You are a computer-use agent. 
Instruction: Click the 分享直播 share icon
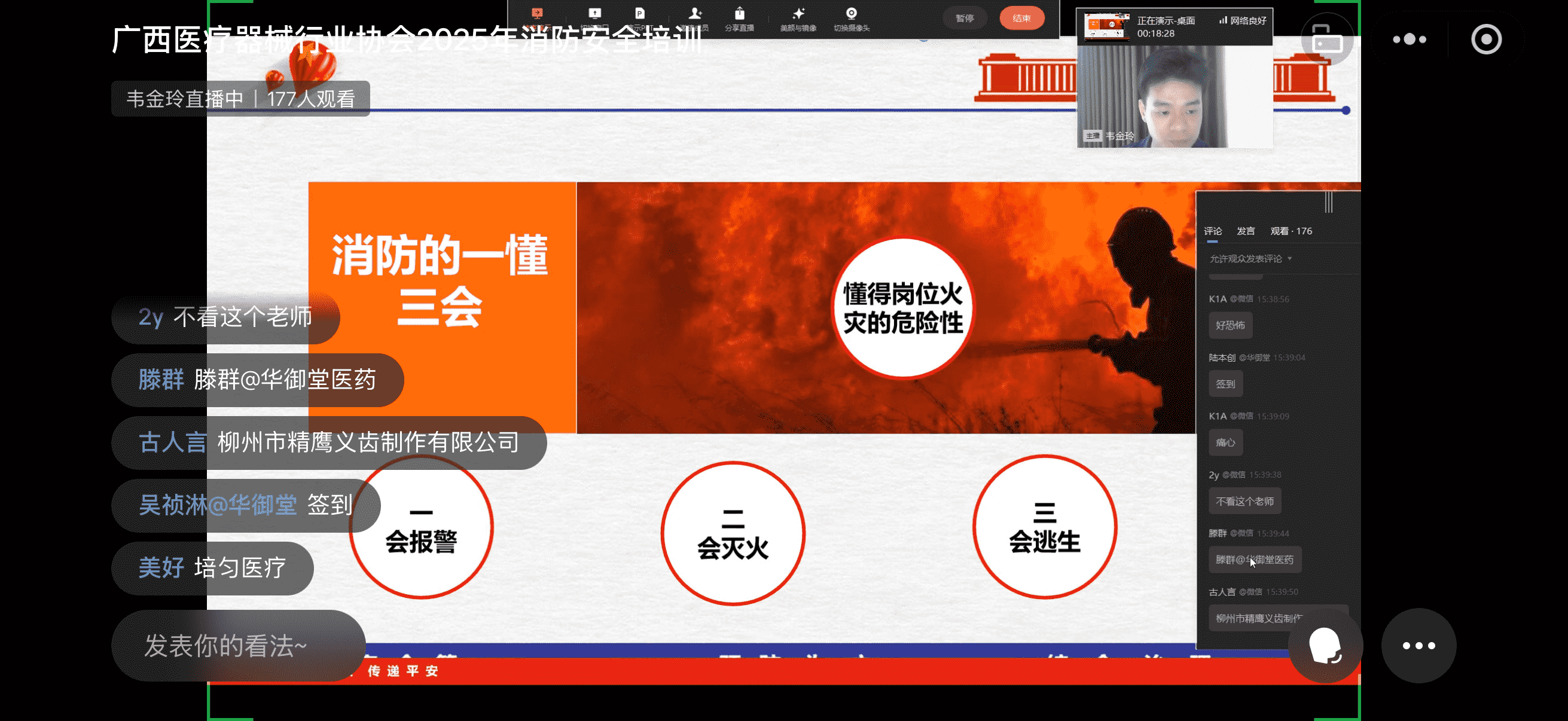point(739,14)
